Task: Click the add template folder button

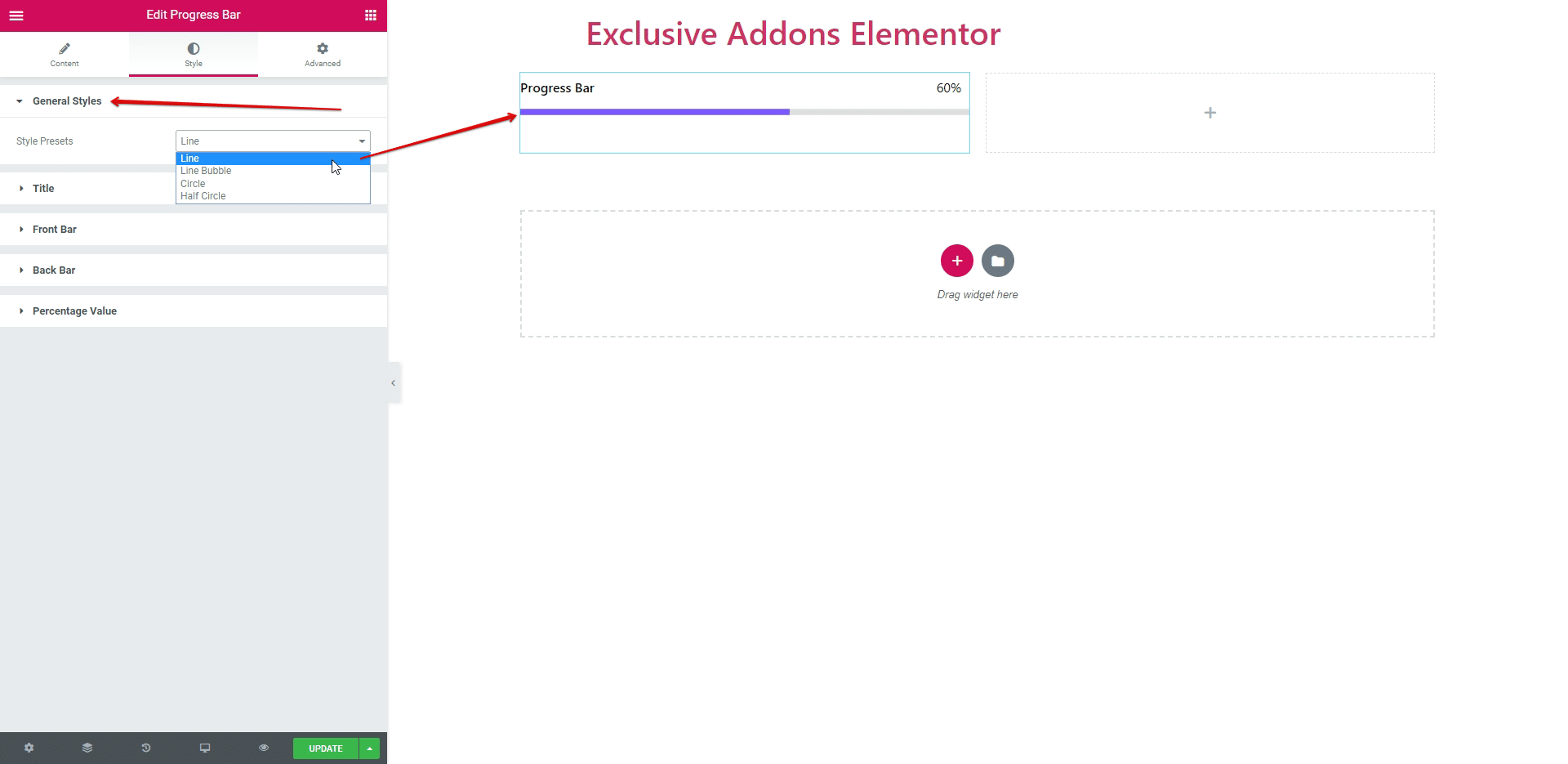Action: [x=997, y=261]
